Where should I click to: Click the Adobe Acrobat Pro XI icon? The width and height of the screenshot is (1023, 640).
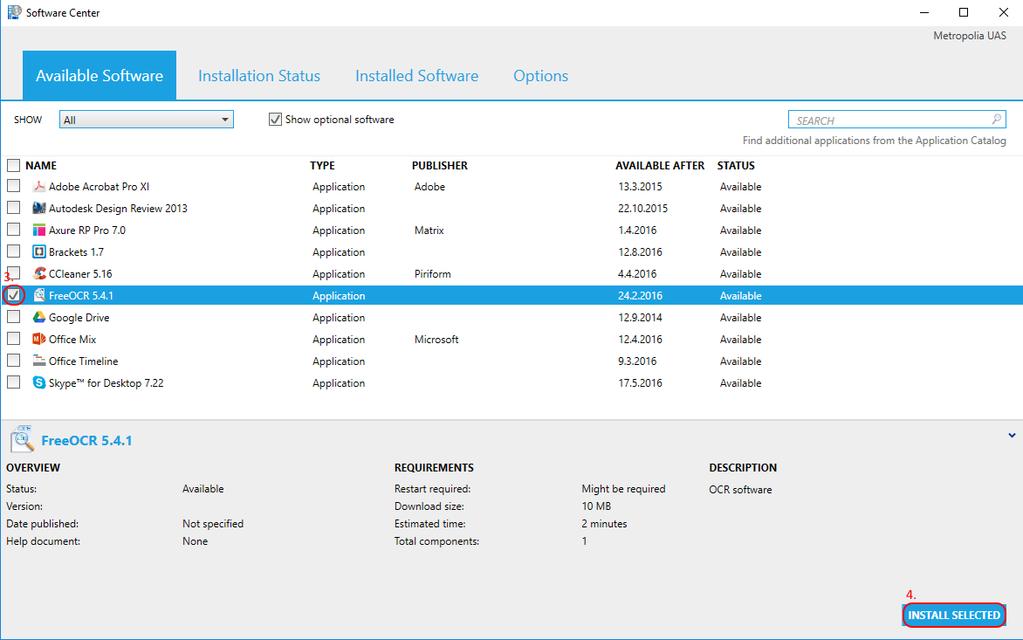[x=39, y=187]
